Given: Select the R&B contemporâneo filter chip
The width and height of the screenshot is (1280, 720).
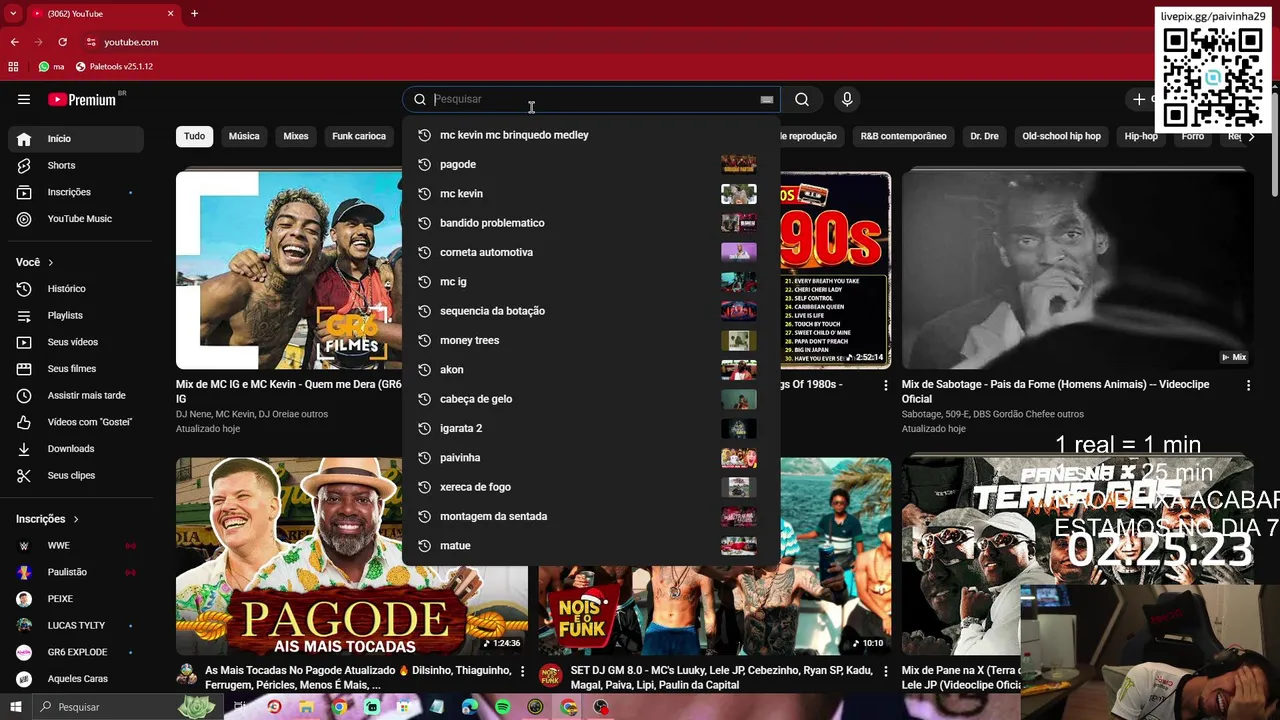Looking at the screenshot, I should [x=903, y=136].
